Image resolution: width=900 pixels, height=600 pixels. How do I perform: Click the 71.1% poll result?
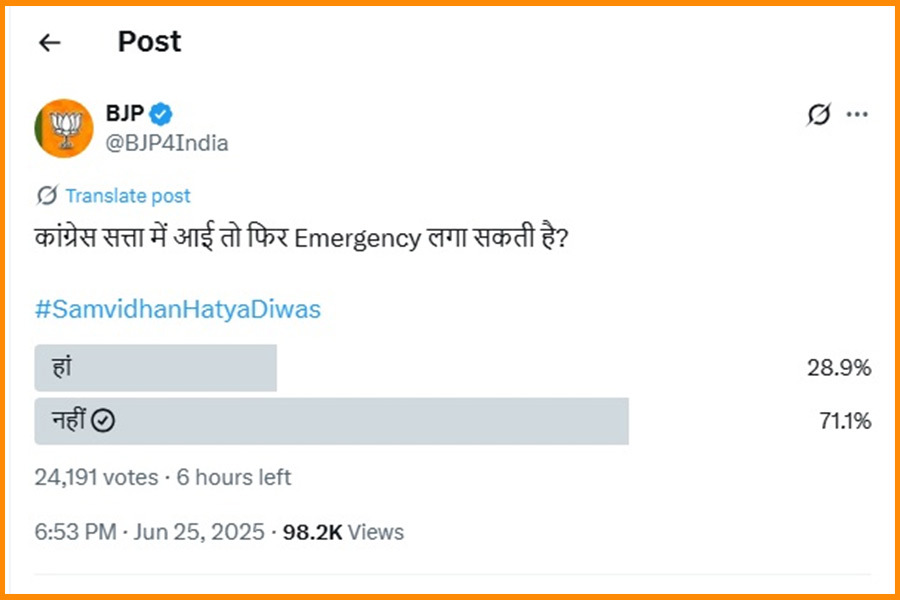845,421
